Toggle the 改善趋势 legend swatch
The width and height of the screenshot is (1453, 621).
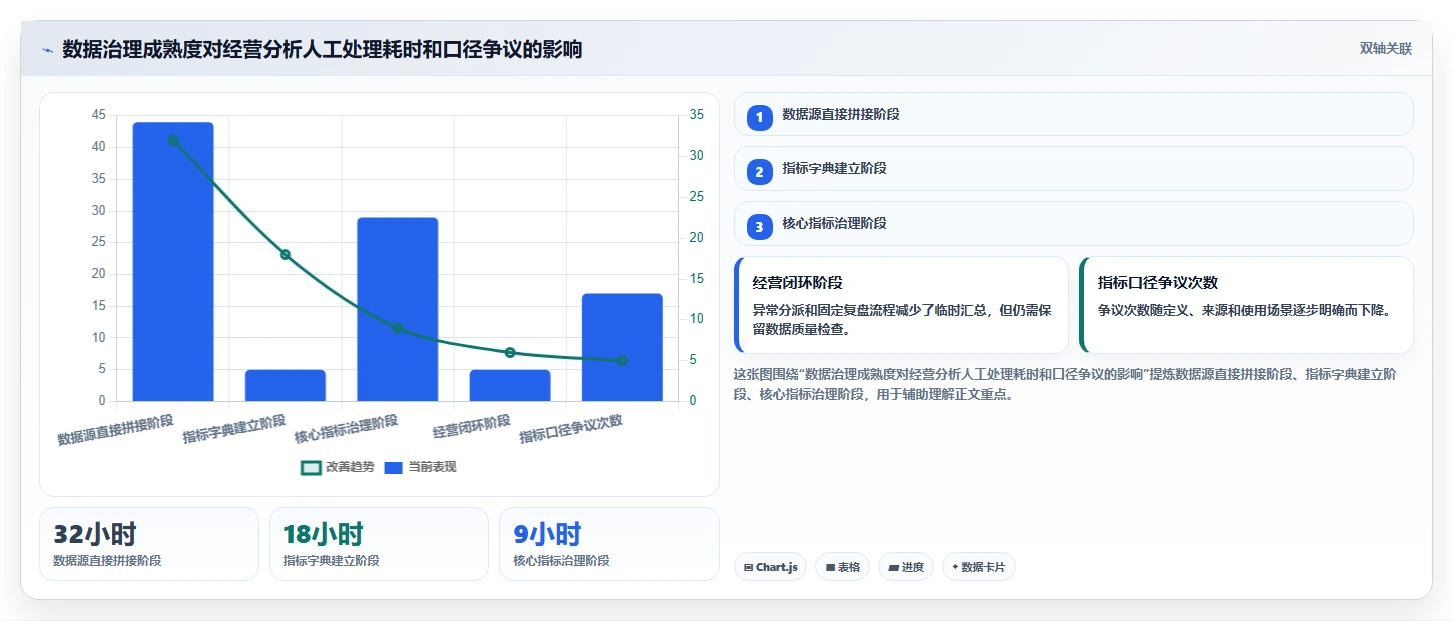pyautogui.click(x=311, y=467)
